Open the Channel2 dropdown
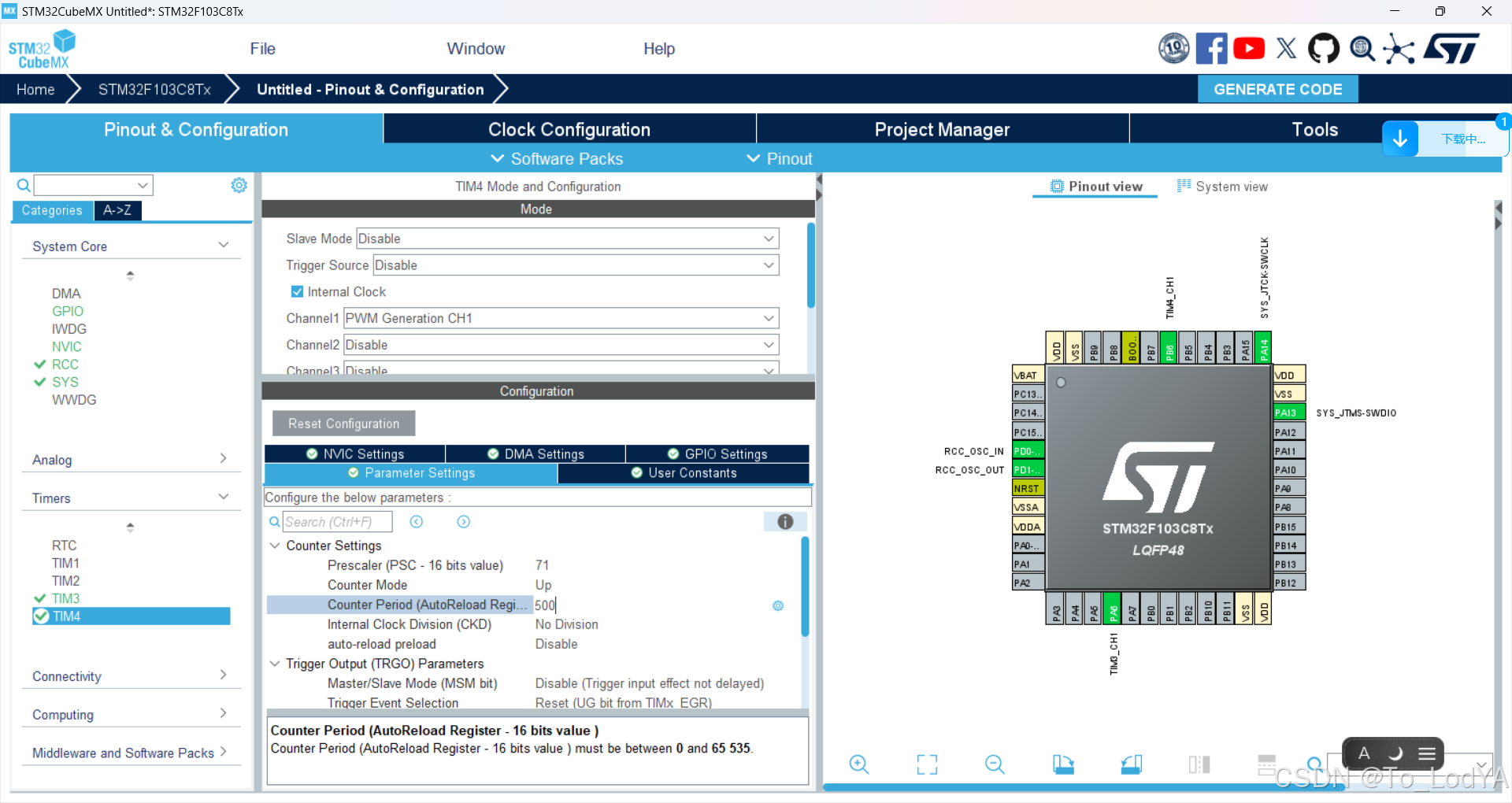1512x803 pixels. coord(561,345)
